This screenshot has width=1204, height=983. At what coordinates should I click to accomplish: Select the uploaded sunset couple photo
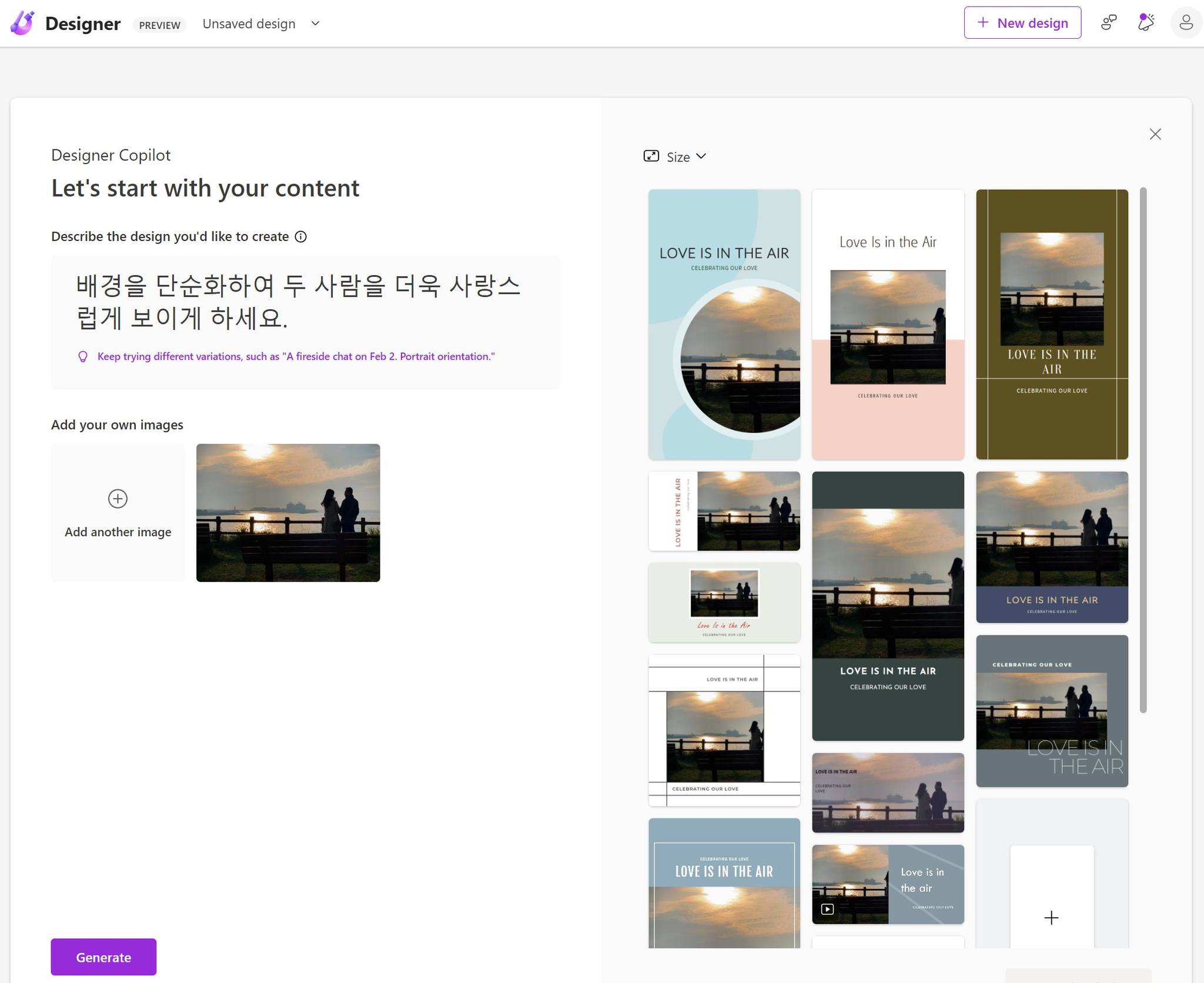pos(288,513)
